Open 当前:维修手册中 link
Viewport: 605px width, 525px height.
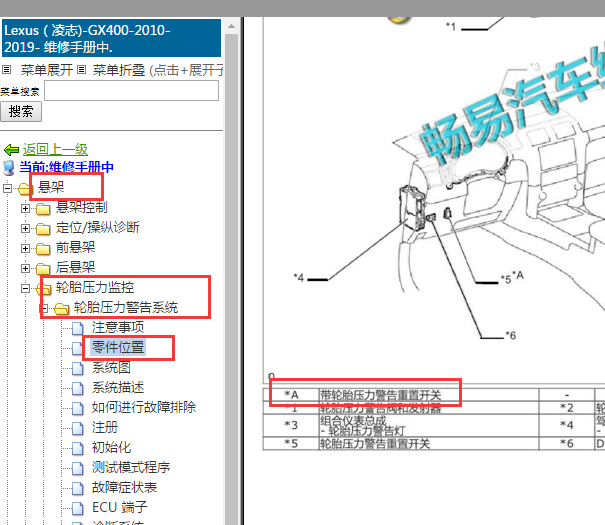click(x=66, y=167)
